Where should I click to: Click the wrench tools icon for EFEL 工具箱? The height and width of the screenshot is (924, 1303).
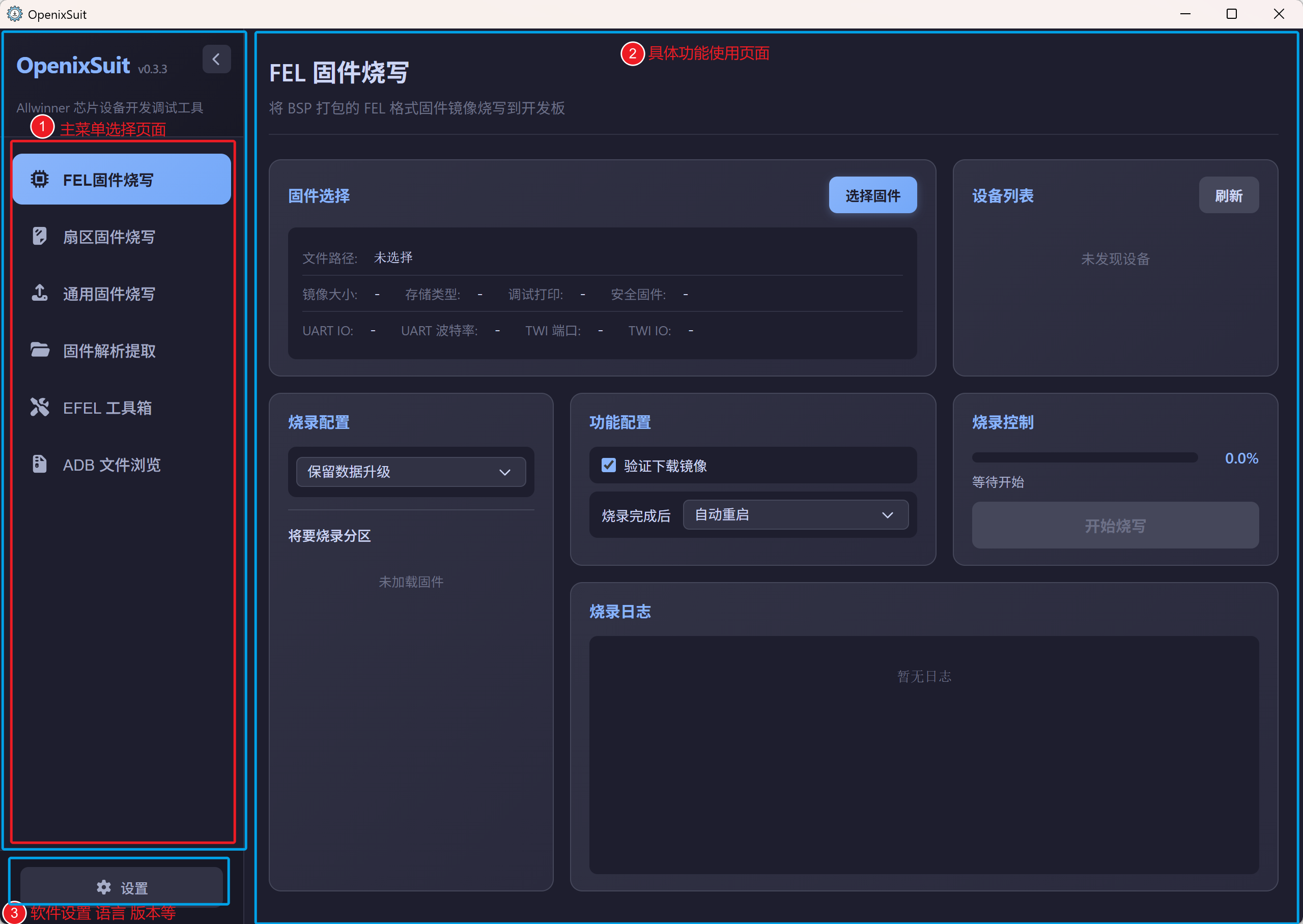pyautogui.click(x=39, y=407)
